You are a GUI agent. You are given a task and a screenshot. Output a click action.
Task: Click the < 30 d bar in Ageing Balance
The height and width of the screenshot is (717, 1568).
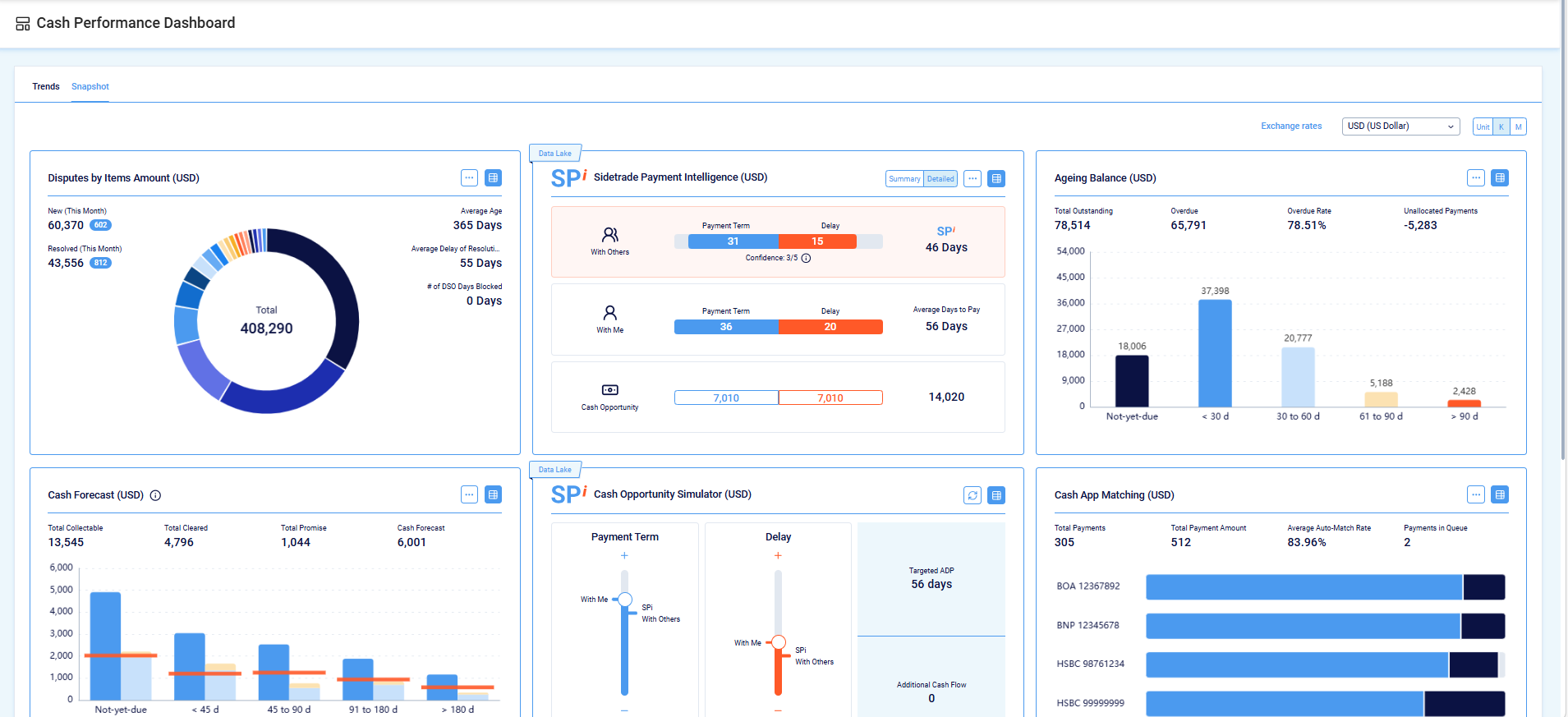[1215, 353]
